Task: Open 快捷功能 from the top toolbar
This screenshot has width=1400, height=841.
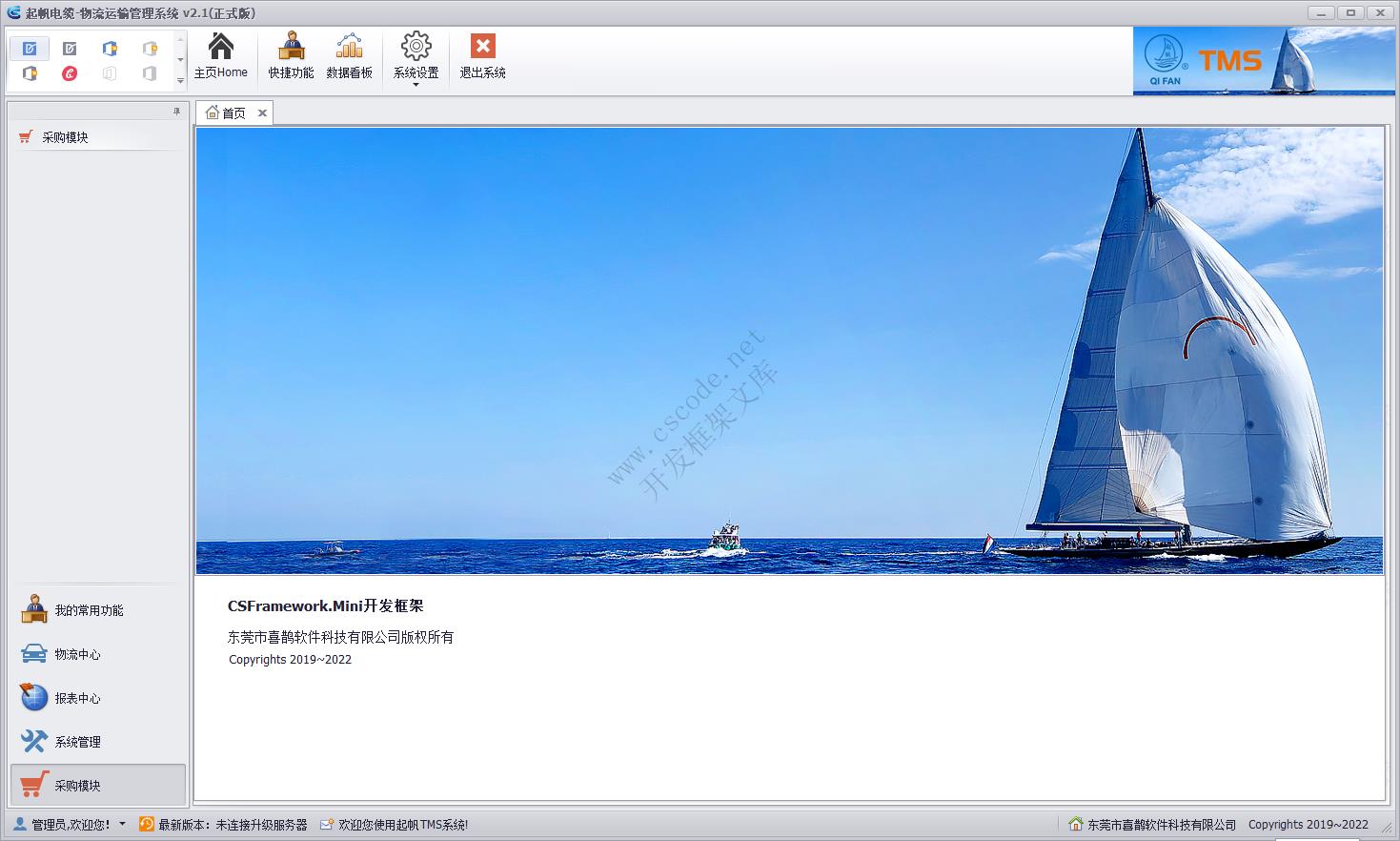Action: coord(290,55)
